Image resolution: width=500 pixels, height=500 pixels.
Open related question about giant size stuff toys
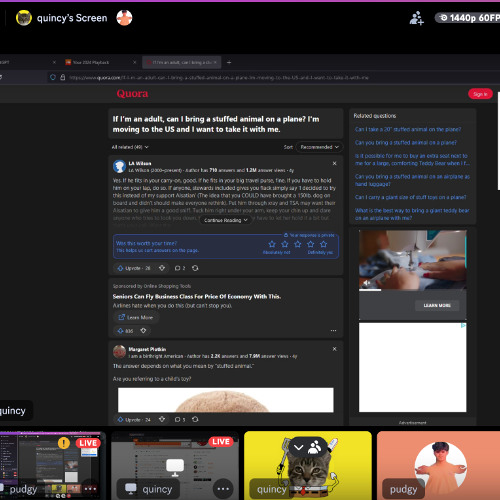click(411, 197)
